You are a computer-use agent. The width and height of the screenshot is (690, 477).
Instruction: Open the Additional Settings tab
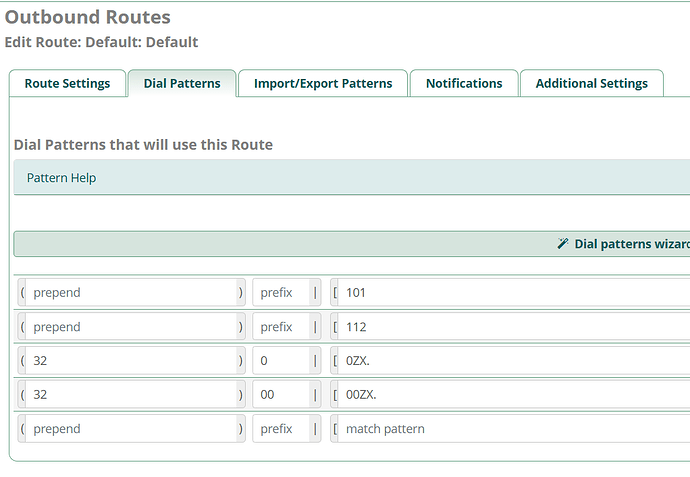pos(591,84)
